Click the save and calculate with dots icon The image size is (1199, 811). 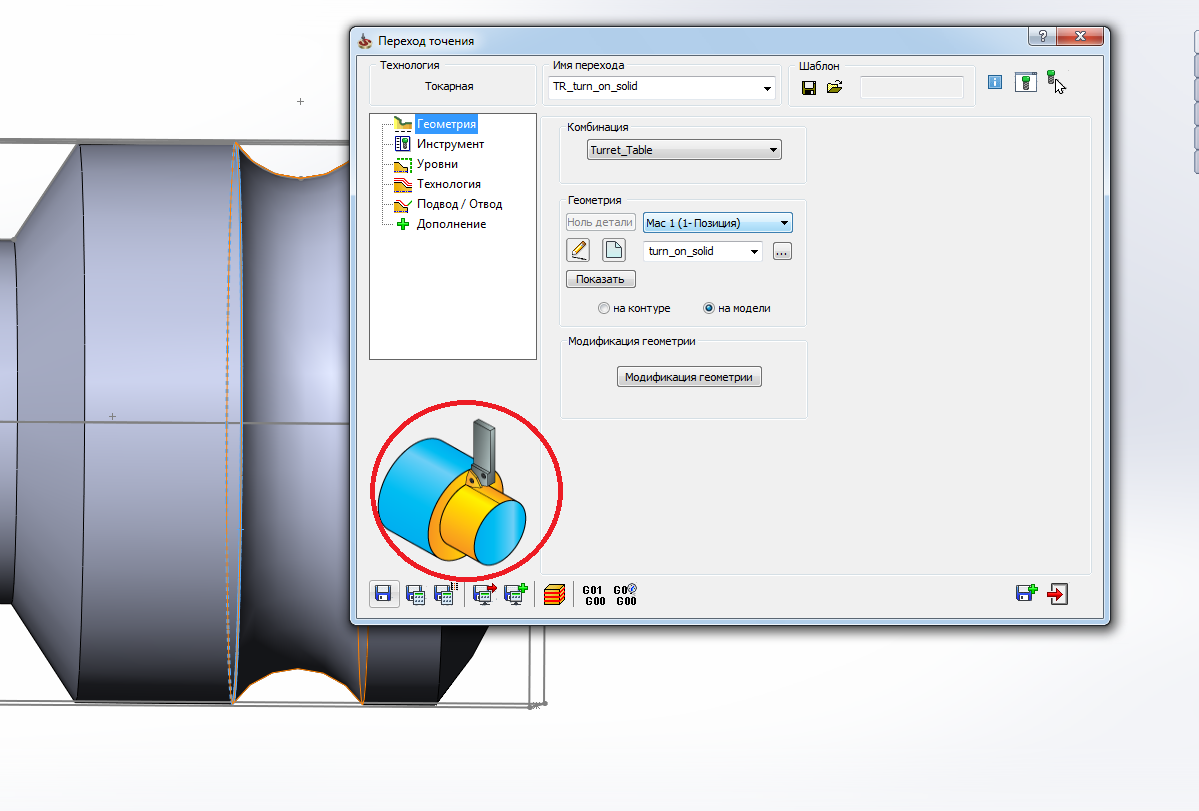[445, 594]
